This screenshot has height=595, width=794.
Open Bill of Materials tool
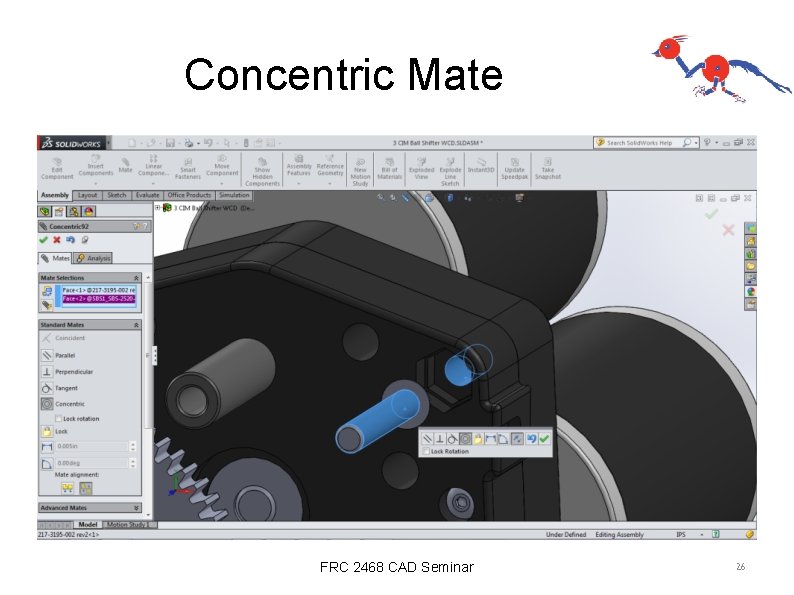(389, 169)
